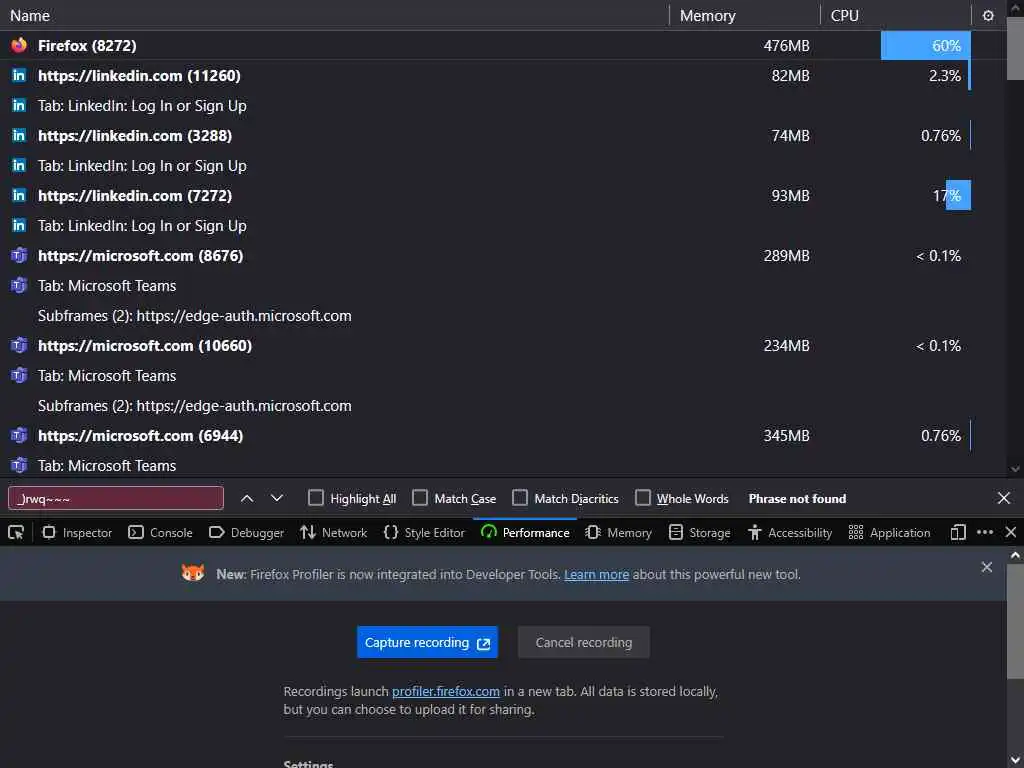
Task: Click scroll-down arrow of process list scrollbar
Action: pyautogui.click(x=1015, y=469)
